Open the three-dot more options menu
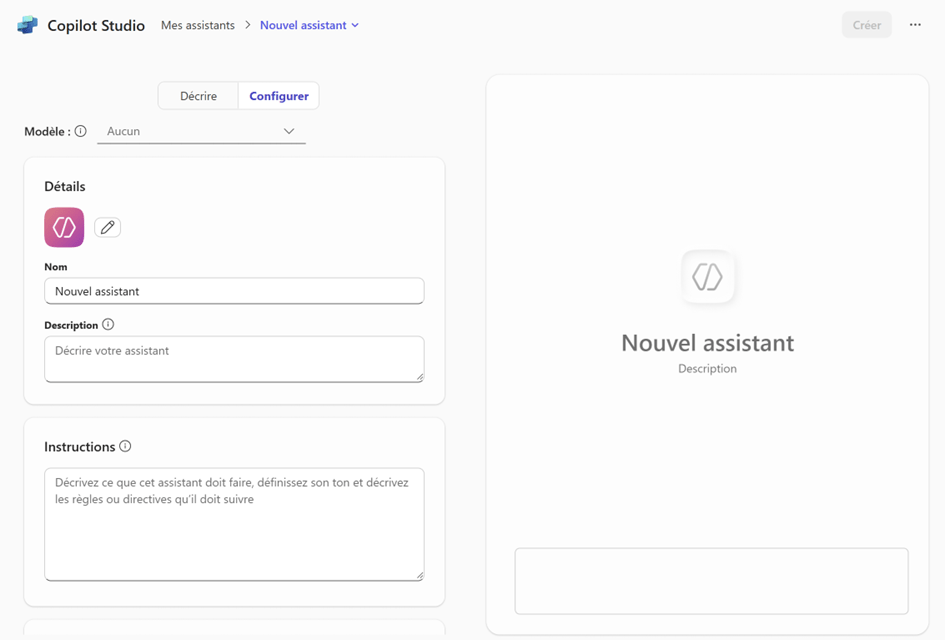This screenshot has height=640, width=945. pos(914,25)
